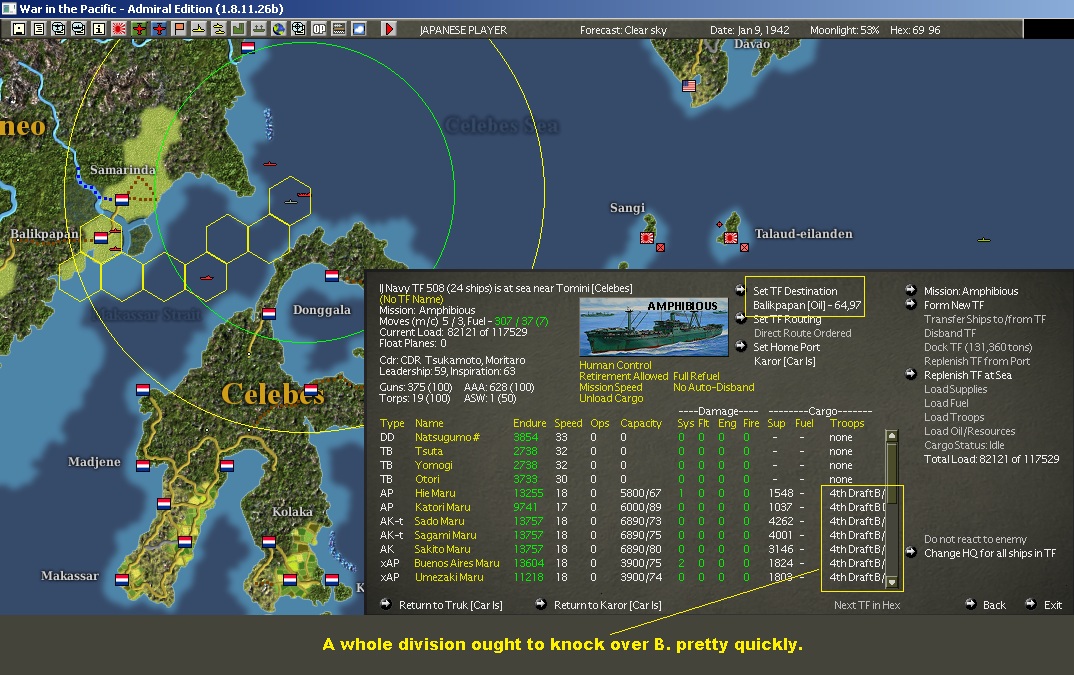Click the weather cloud toolbar icon
This screenshot has width=1074, height=675.
click(359, 29)
